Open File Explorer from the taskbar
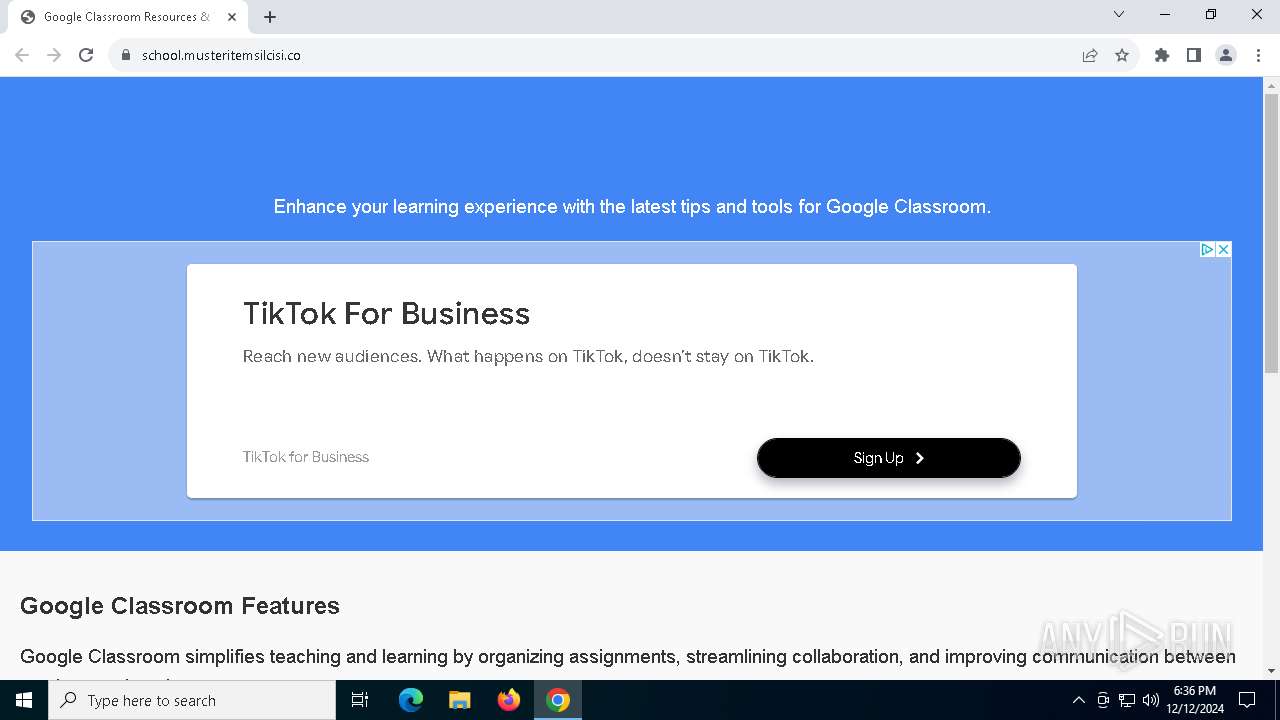 point(459,700)
